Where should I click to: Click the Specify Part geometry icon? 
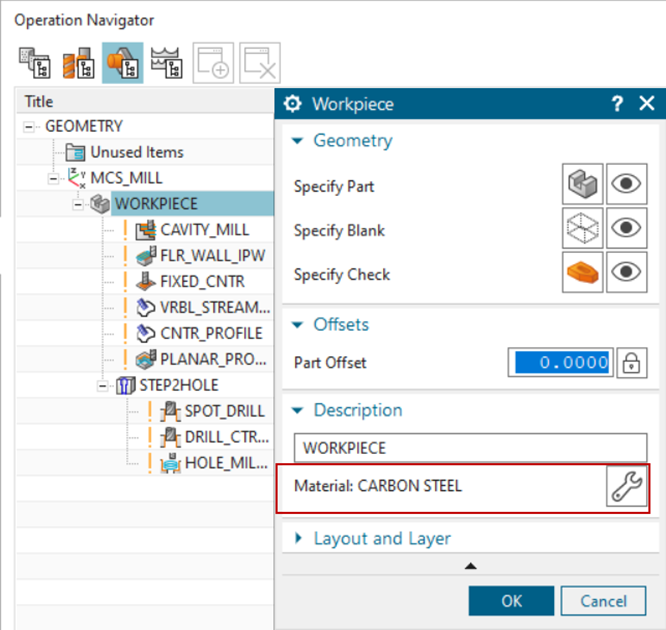(582, 185)
